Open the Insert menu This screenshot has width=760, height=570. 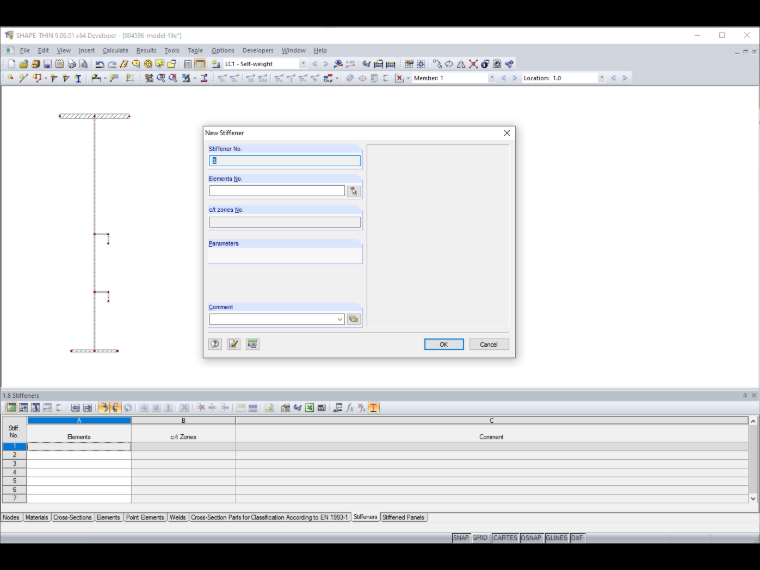[x=87, y=50]
